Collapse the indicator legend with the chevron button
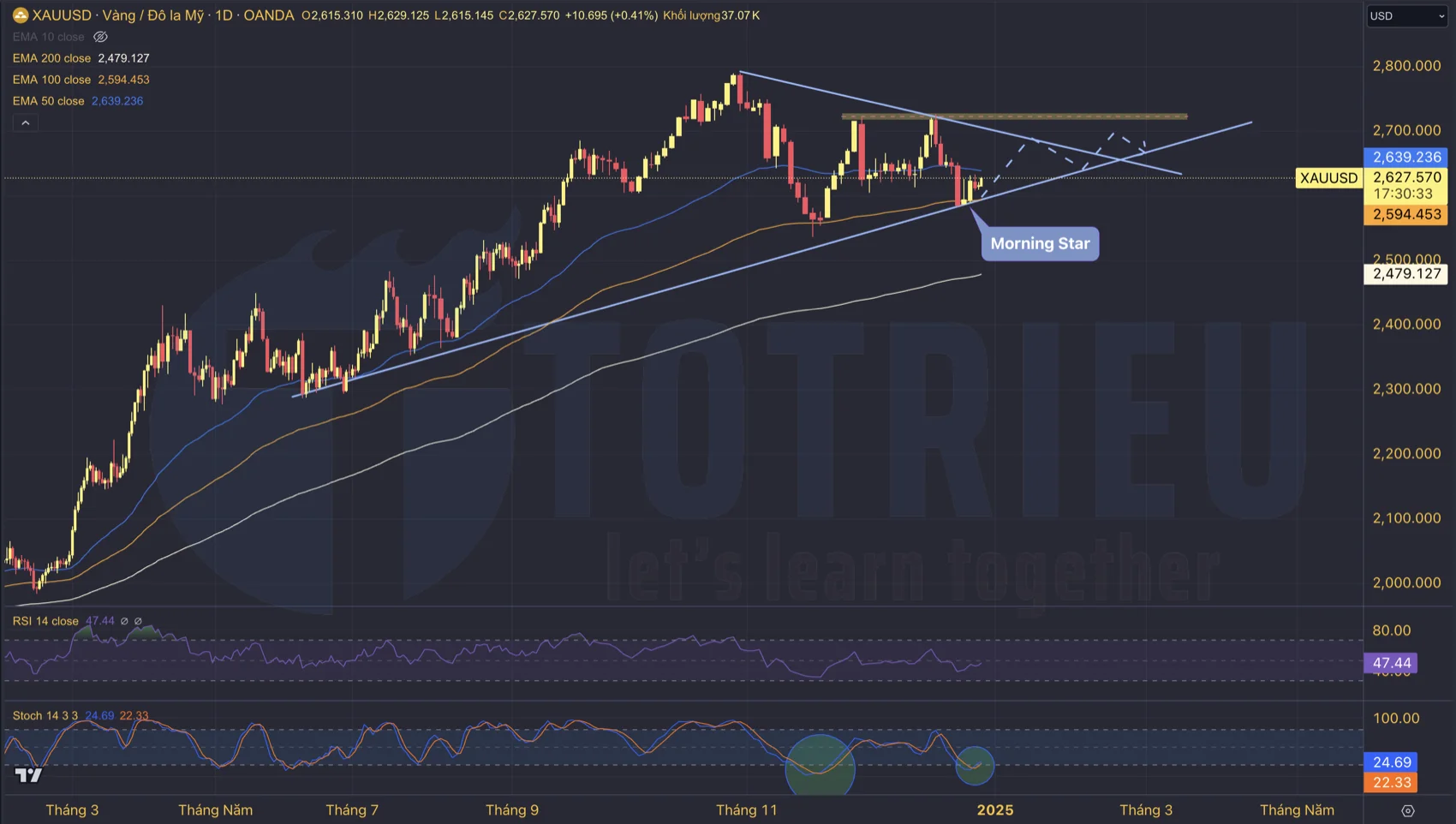The height and width of the screenshot is (824, 1456). tap(26, 123)
